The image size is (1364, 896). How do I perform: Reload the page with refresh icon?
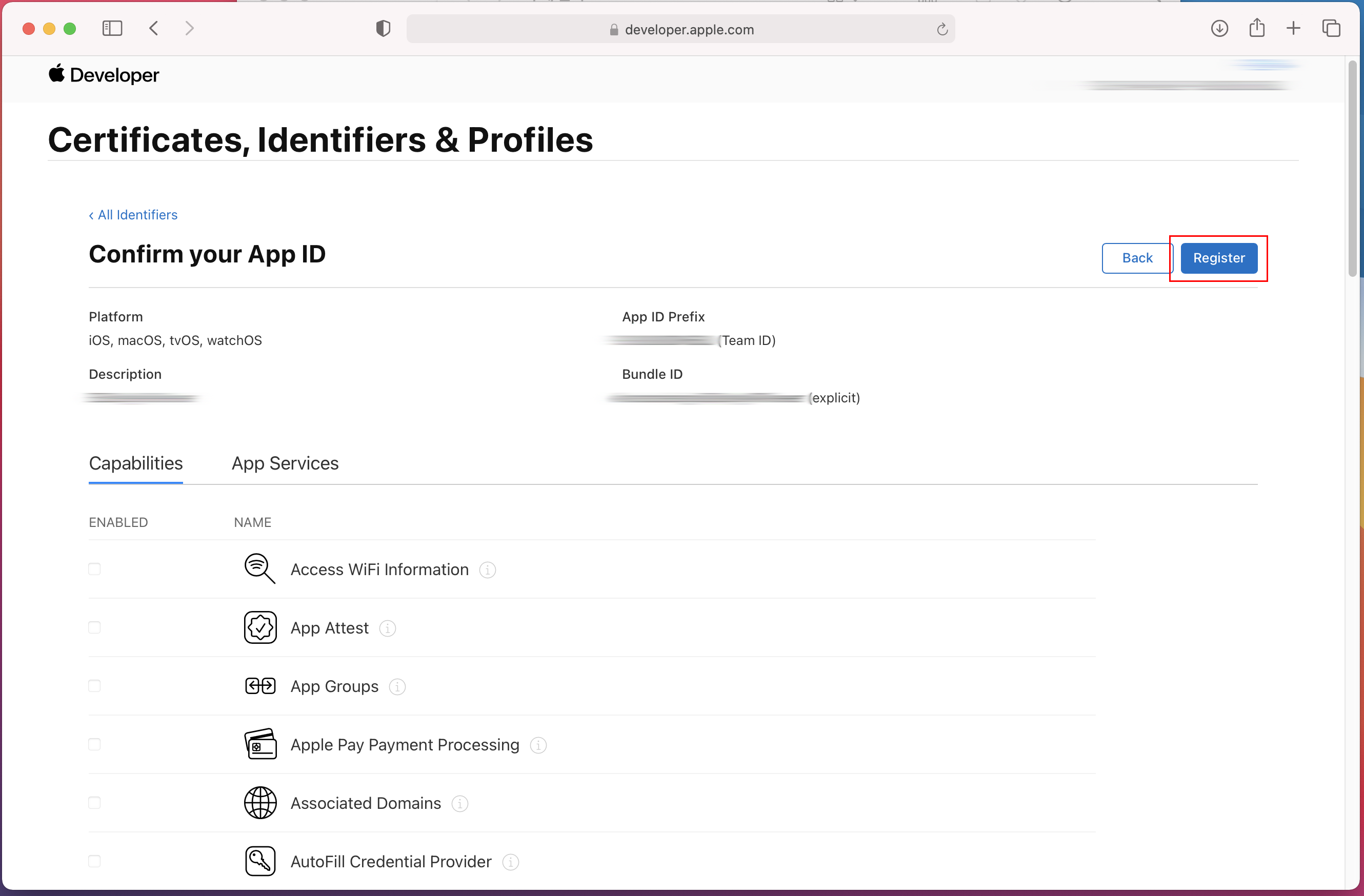pos(942,29)
